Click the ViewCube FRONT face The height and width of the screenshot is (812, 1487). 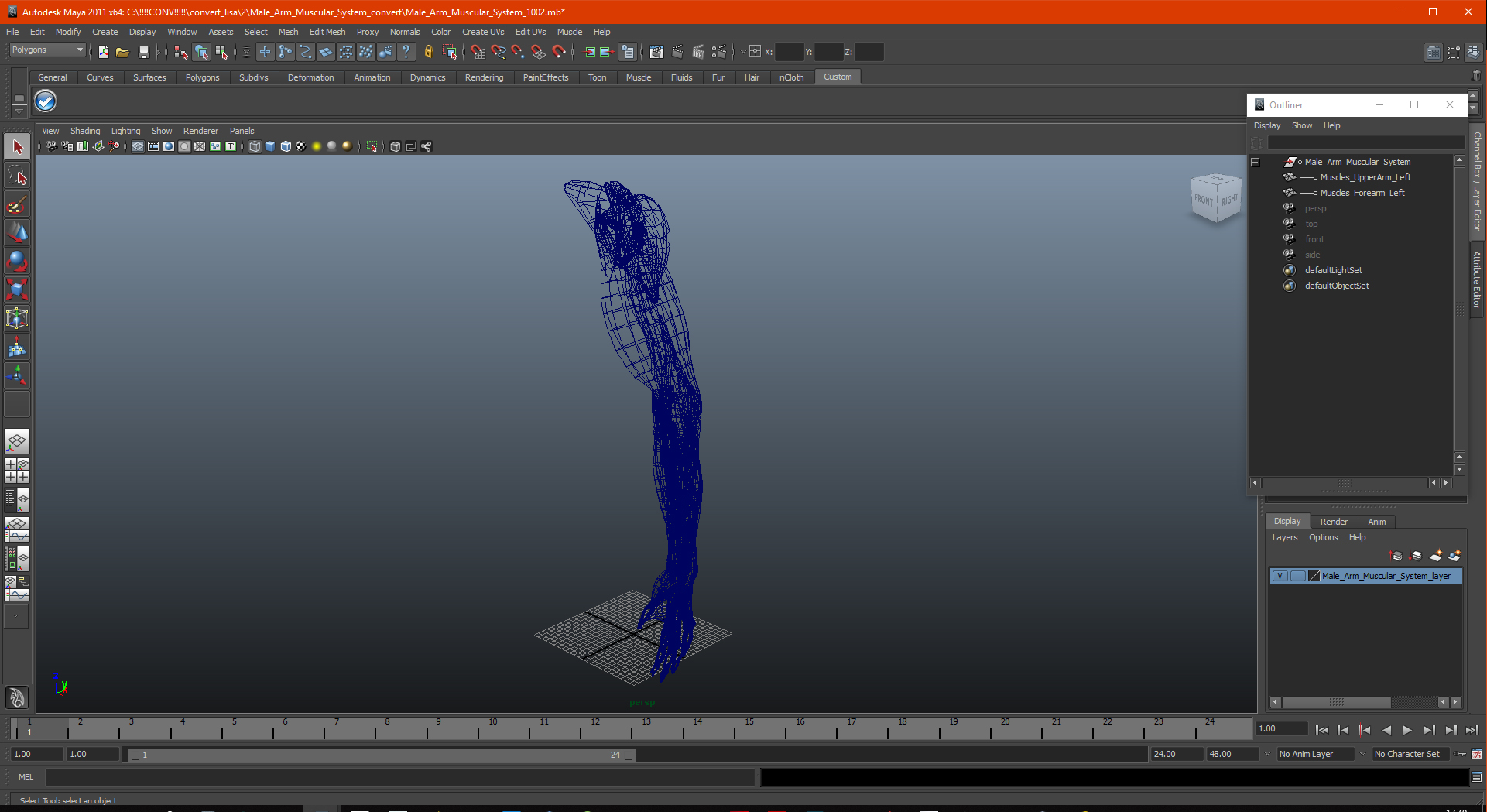(x=1204, y=200)
